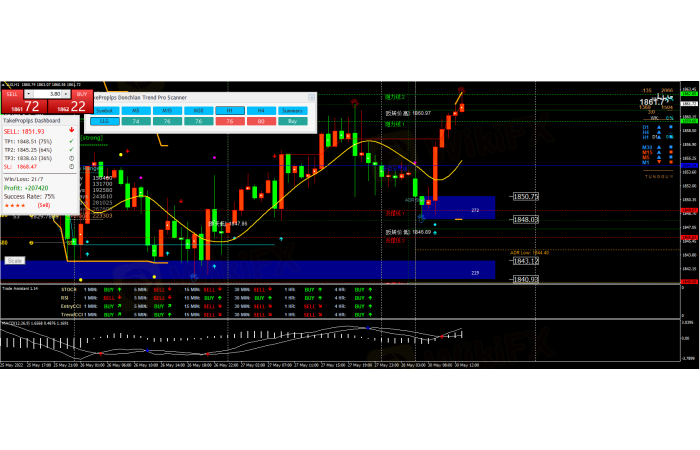Select the M5 timeframe in scanner
This screenshot has width=700, height=450.
point(136,110)
